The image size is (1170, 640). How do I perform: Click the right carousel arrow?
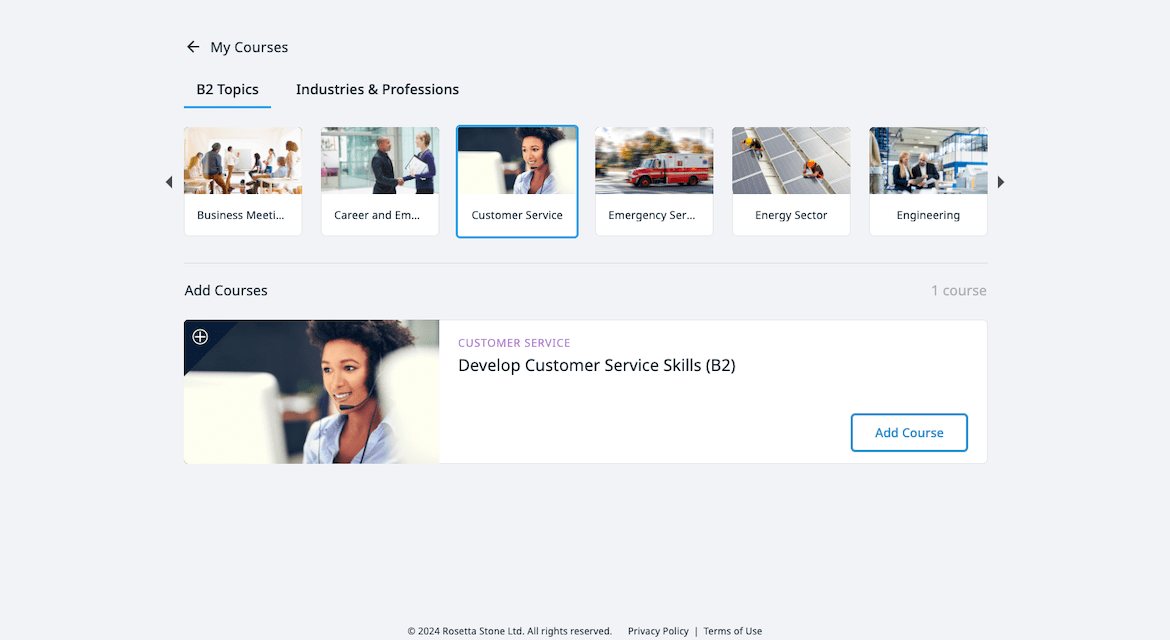tap(1000, 181)
